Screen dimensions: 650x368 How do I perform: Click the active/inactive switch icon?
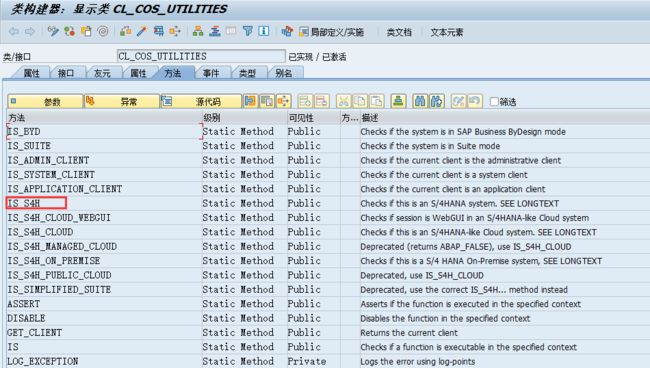coord(69,31)
